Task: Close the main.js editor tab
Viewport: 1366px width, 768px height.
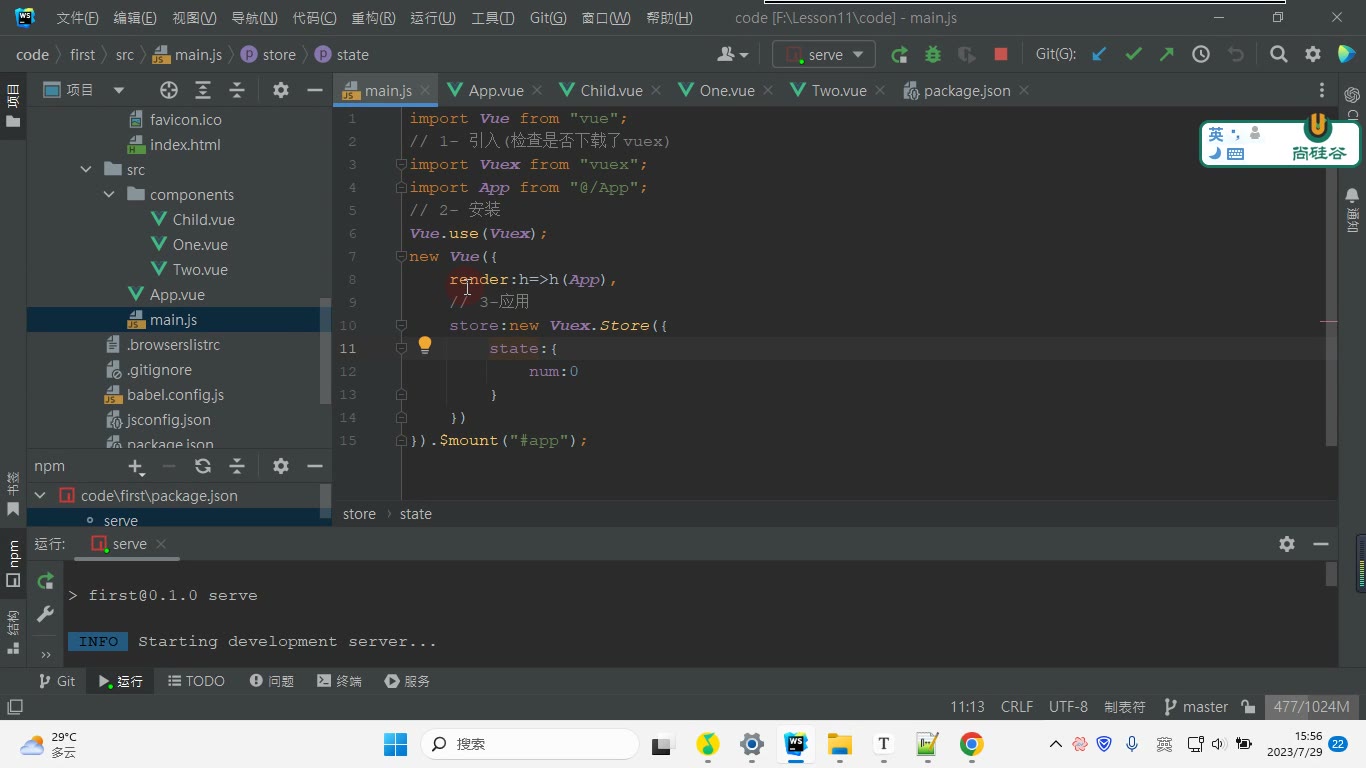Action: [x=424, y=90]
